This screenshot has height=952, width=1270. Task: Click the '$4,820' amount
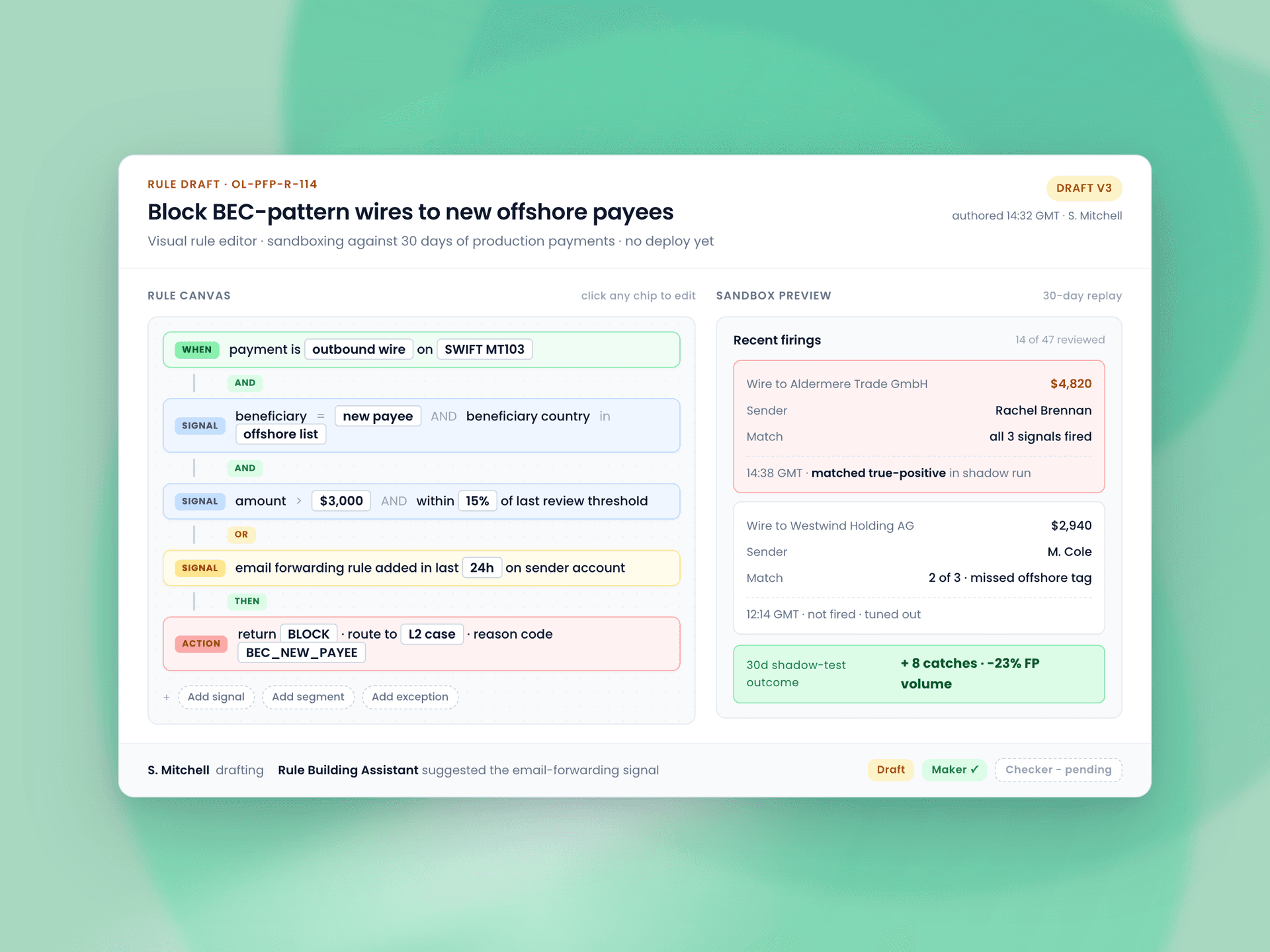[x=1071, y=384]
